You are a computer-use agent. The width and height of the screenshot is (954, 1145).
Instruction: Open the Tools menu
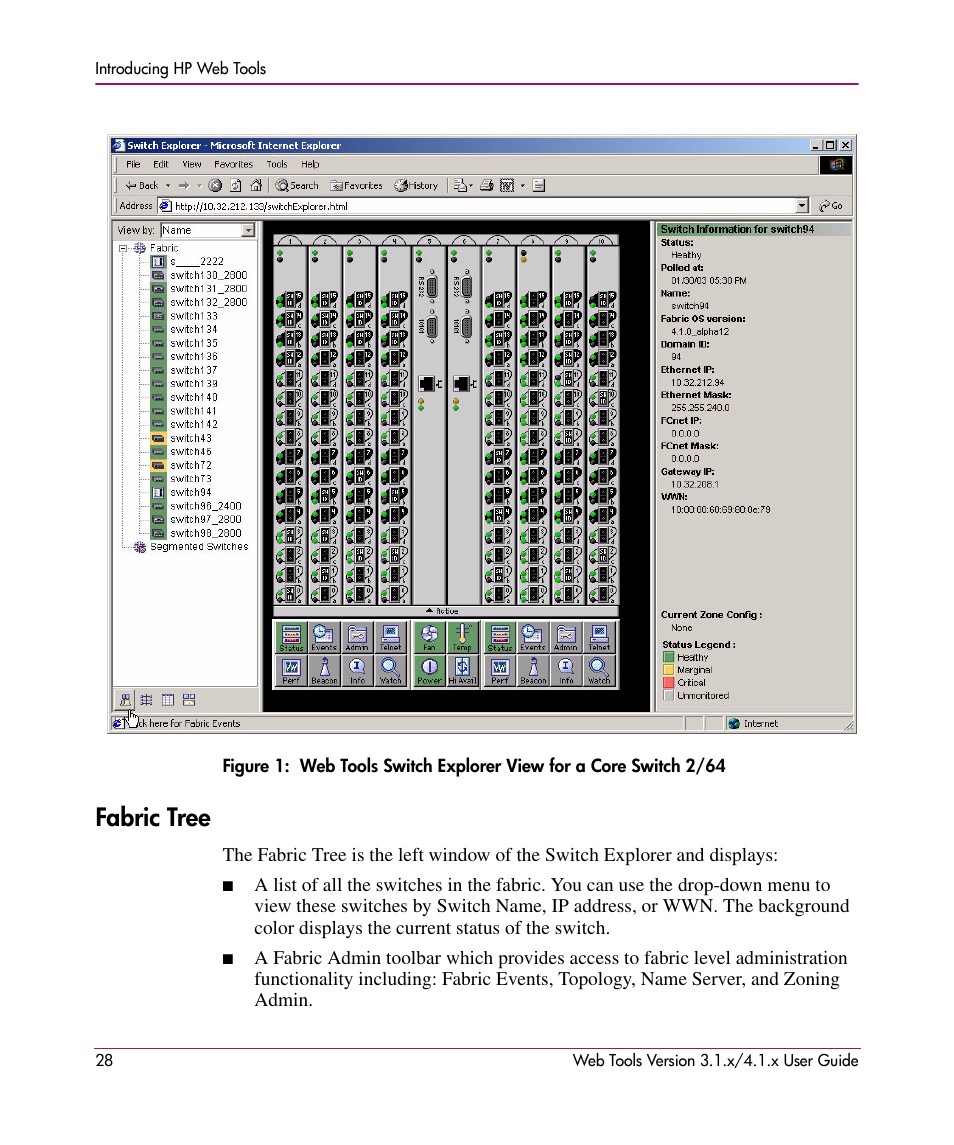click(x=277, y=164)
